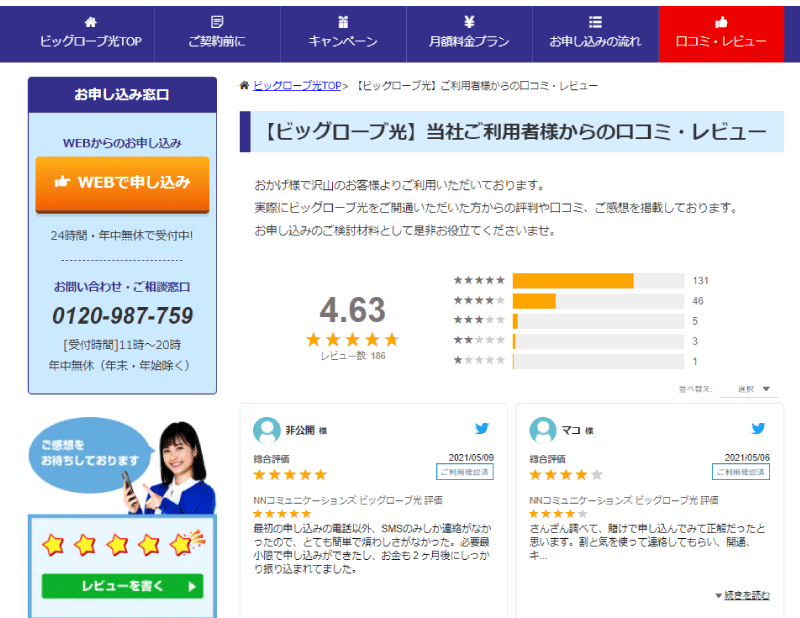Open the キャンペーン nav tab
The height and width of the screenshot is (618, 800).
343,34
